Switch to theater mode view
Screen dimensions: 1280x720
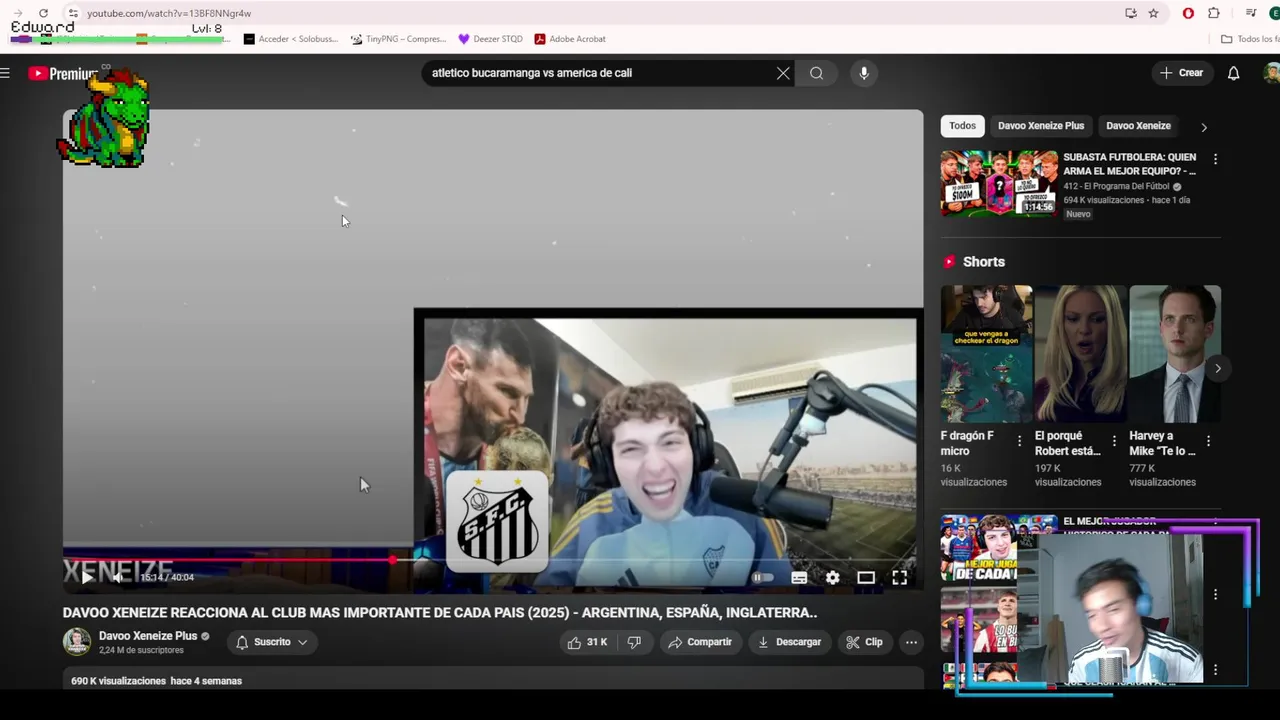(866, 577)
